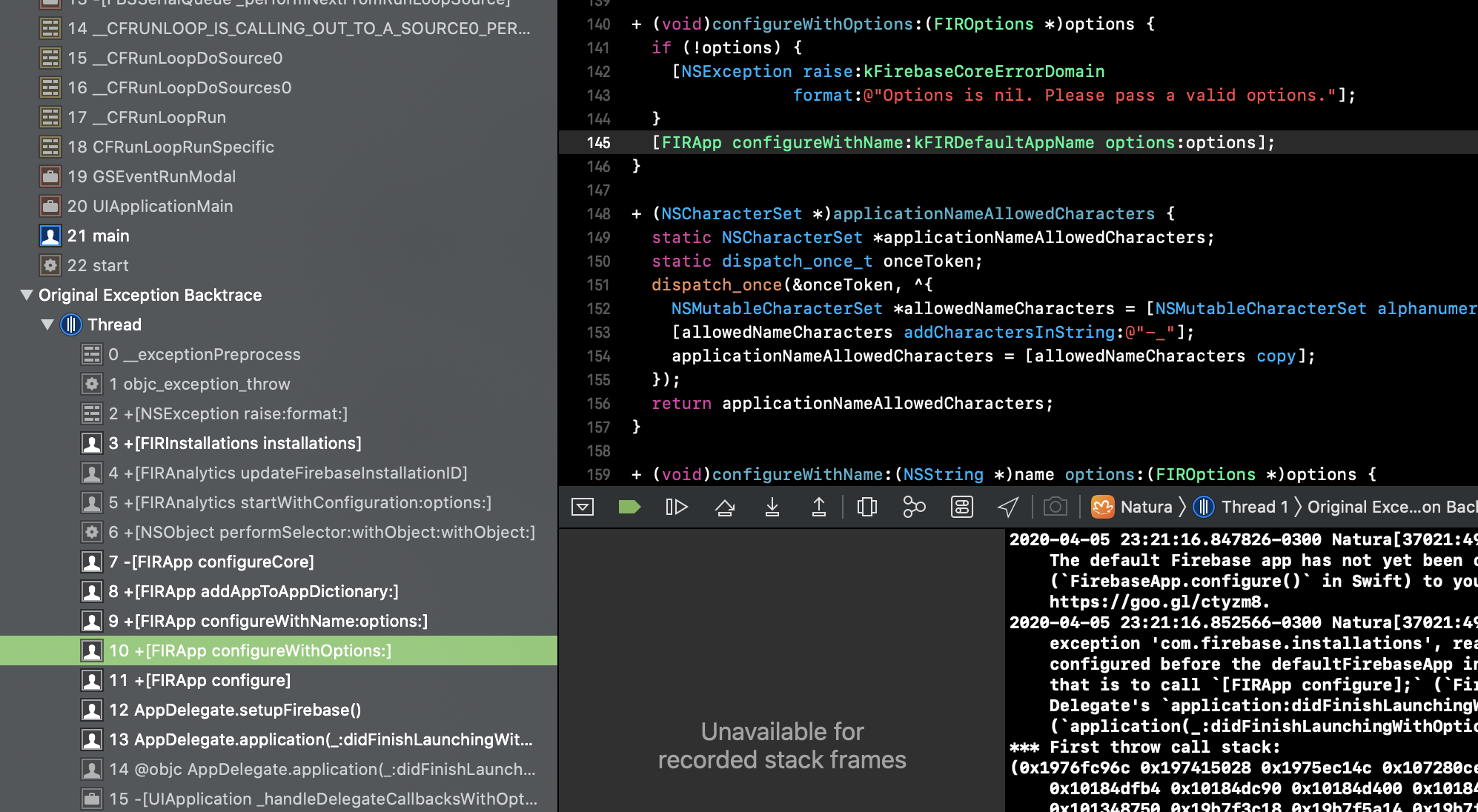Select frame 11 FIRApp configure
The height and width of the screenshot is (812, 1478).
point(279,680)
